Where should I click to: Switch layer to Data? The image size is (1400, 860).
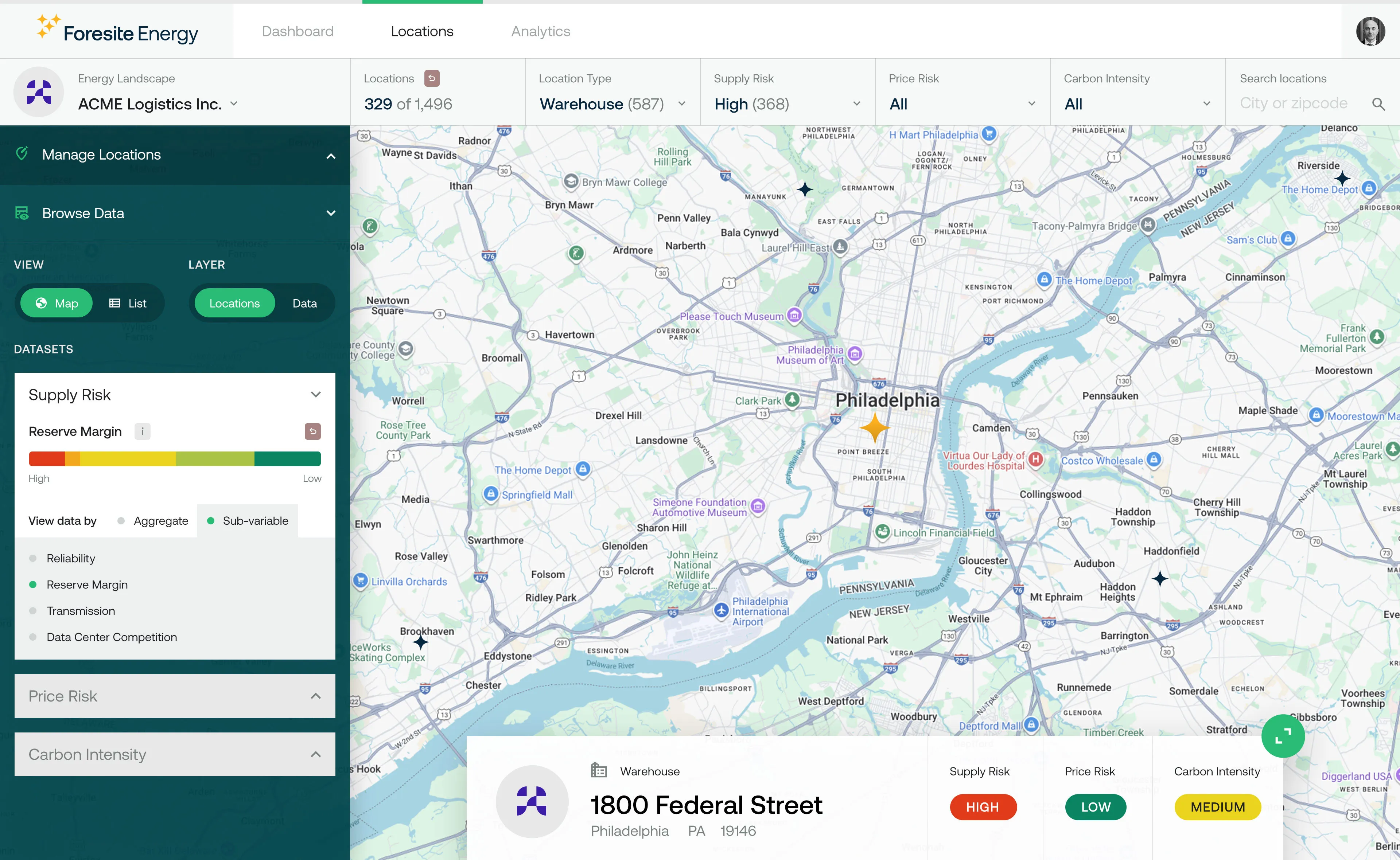[x=304, y=303]
